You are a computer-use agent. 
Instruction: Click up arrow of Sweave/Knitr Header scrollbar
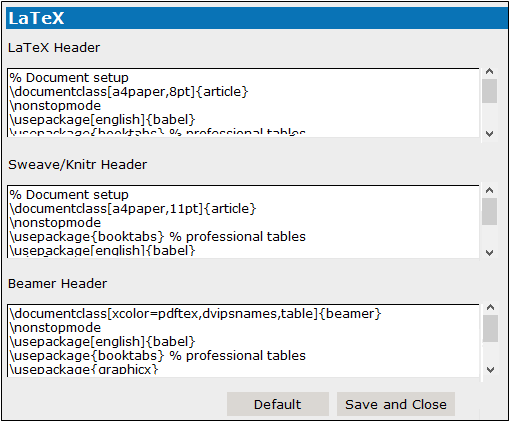pos(489,190)
